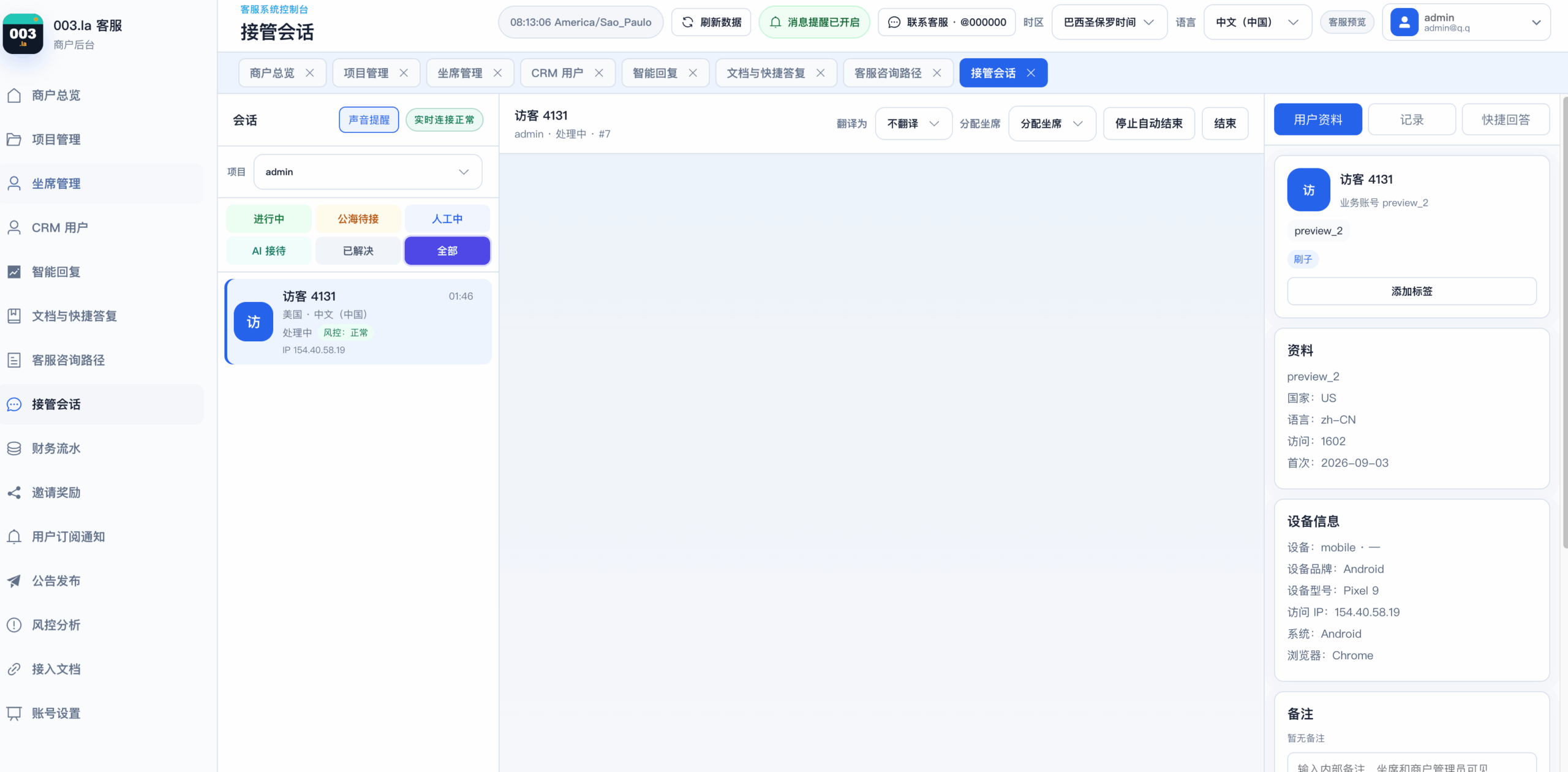The width and height of the screenshot is (1568, 772).
Task: Click the CRM 用户 person icon in sidebar
Action: (14, 228)
